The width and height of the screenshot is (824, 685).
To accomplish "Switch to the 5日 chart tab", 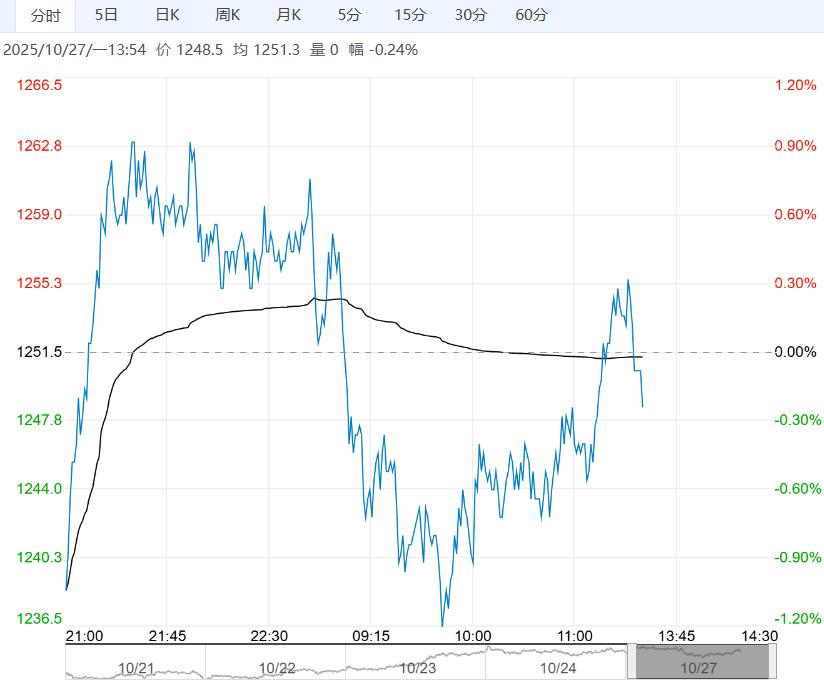I will coord(105,15).
